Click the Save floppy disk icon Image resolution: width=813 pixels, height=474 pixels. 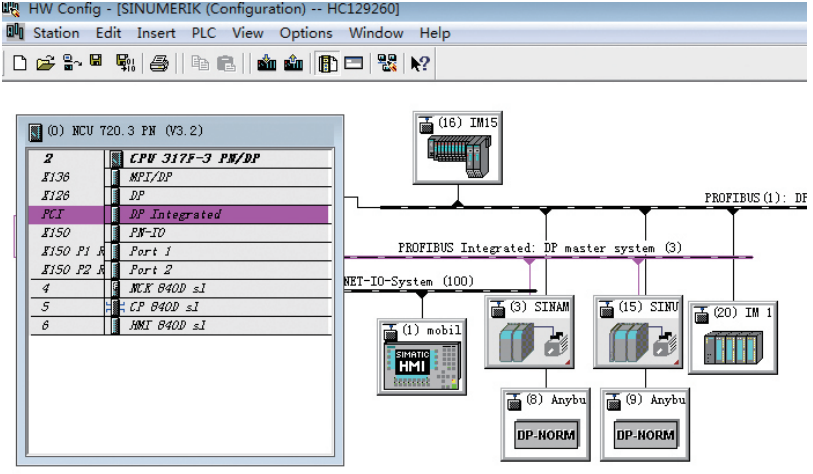(x=96, y=63)
